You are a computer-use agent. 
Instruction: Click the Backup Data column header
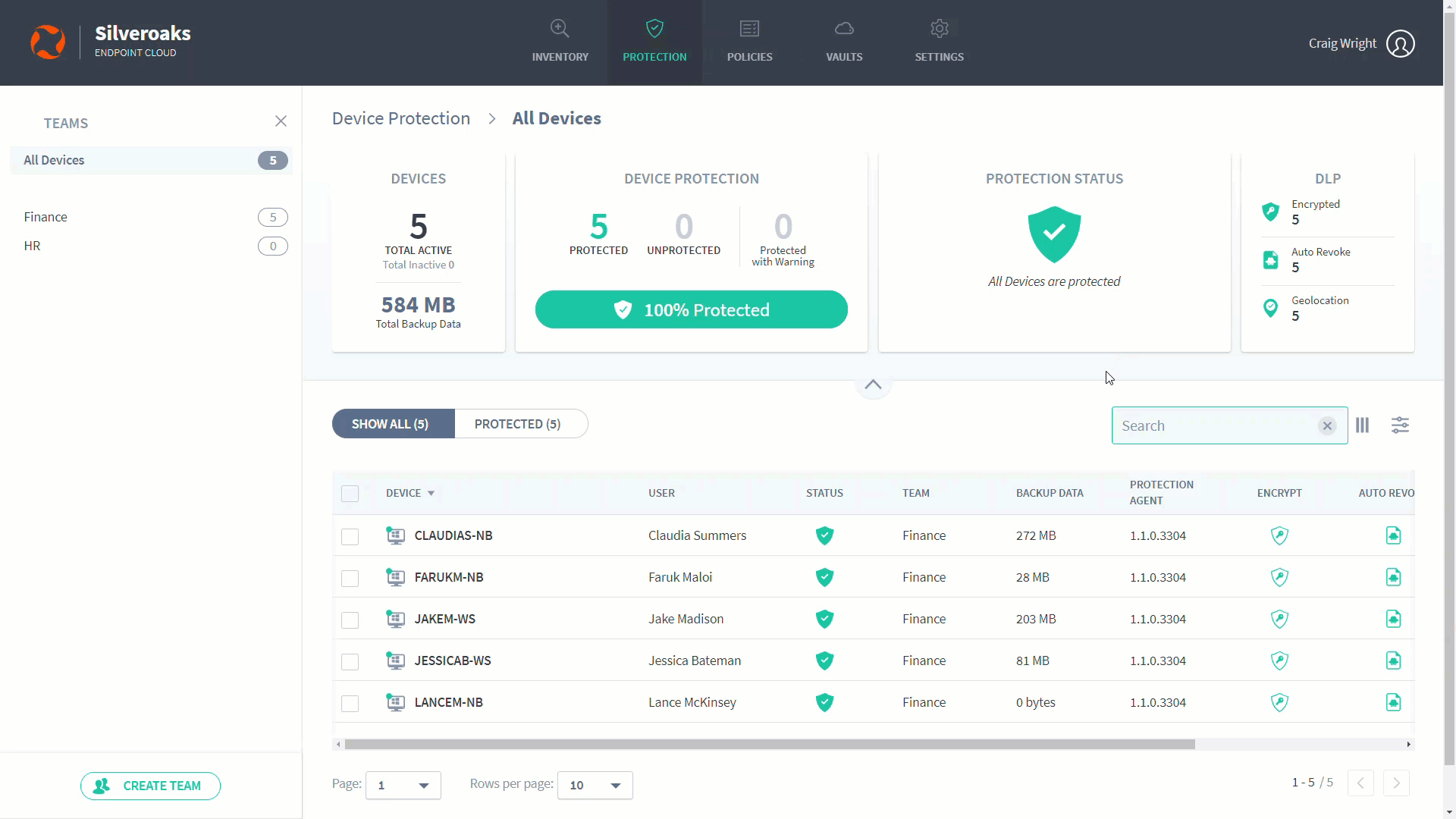pyautogui.click(x=1050, y=493)
